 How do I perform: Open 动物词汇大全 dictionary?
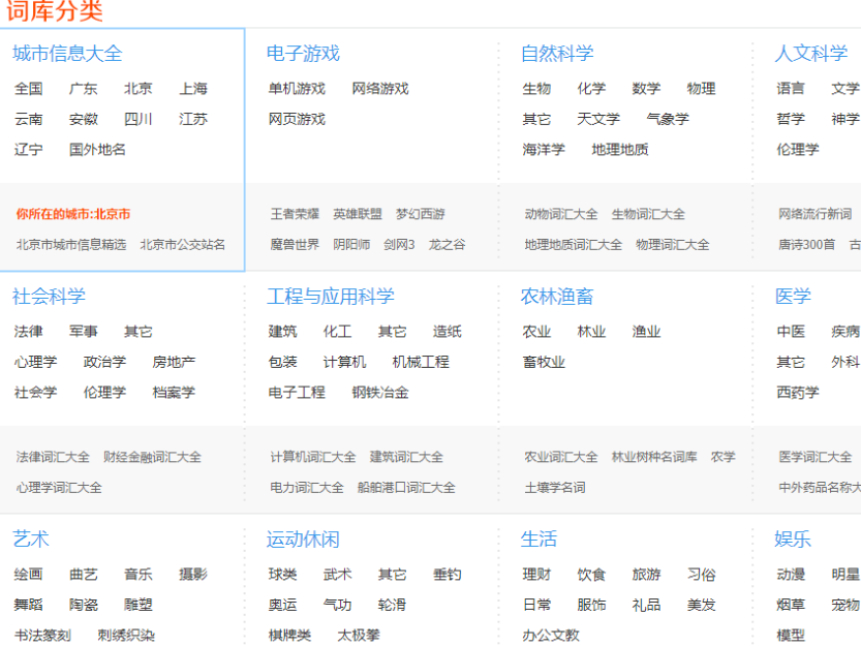coord(561,214)
